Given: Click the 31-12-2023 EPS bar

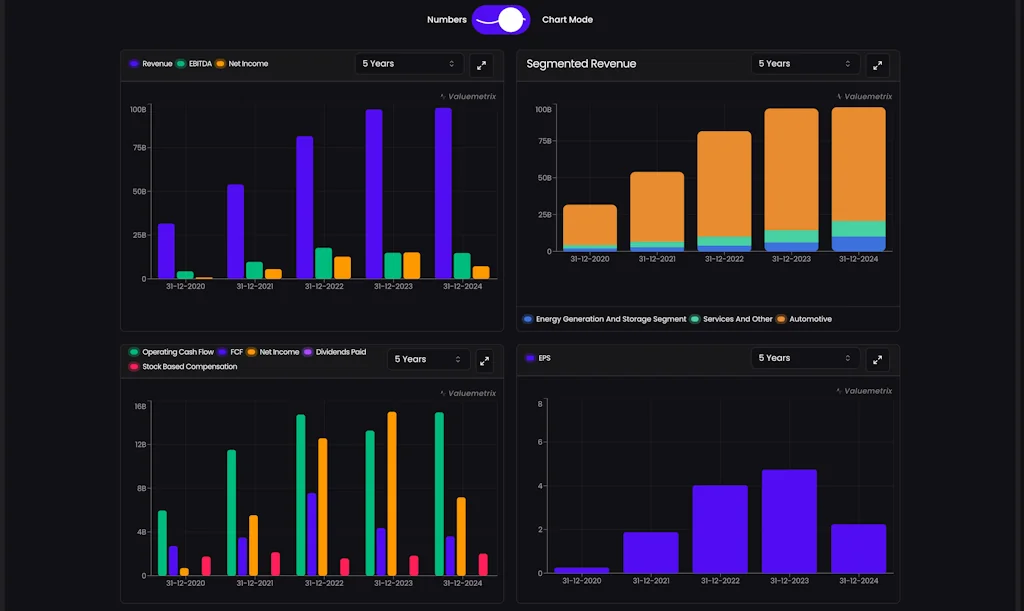Looking at the screenshot, I should [789, 520].
